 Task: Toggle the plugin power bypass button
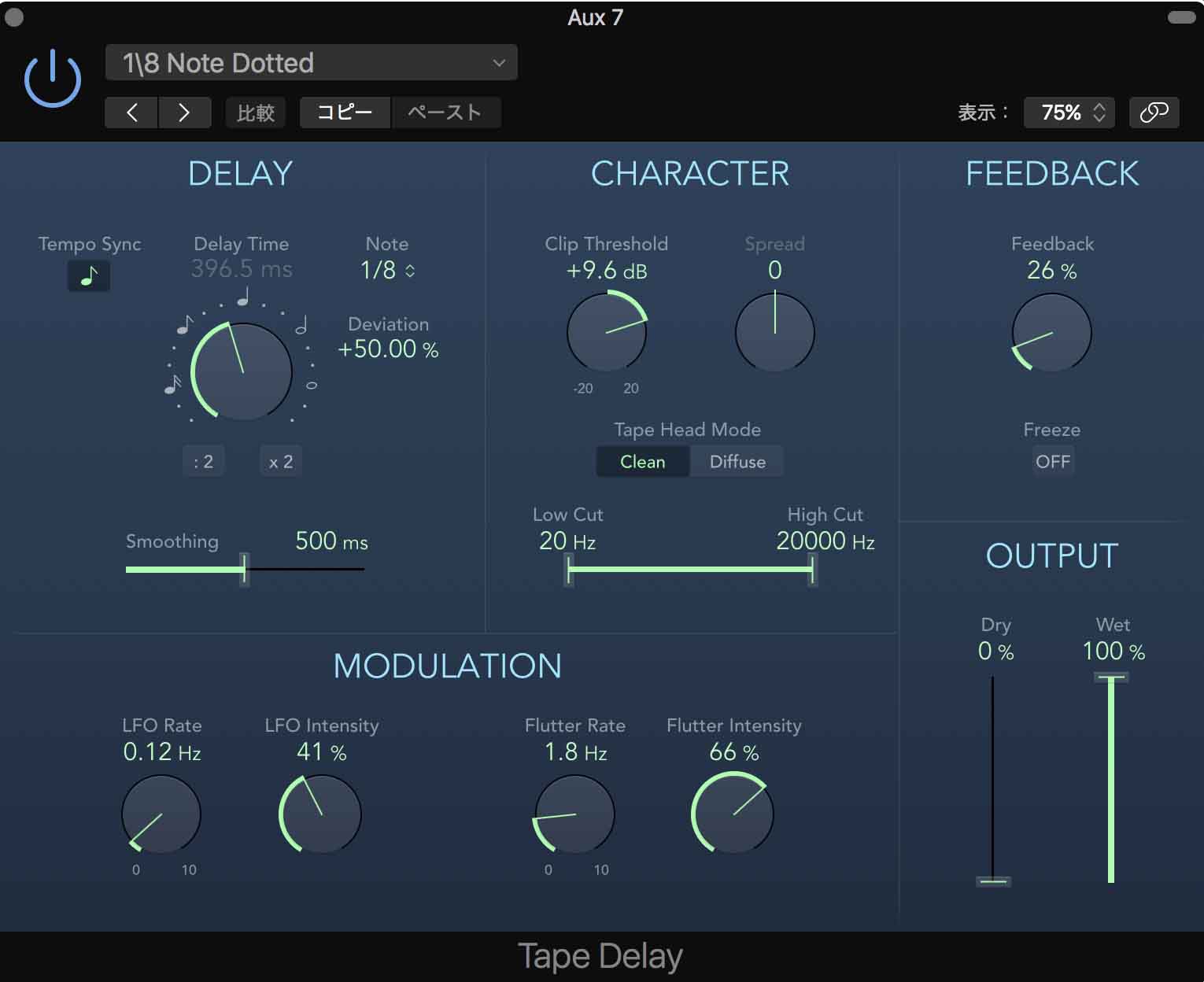(53, 79)
